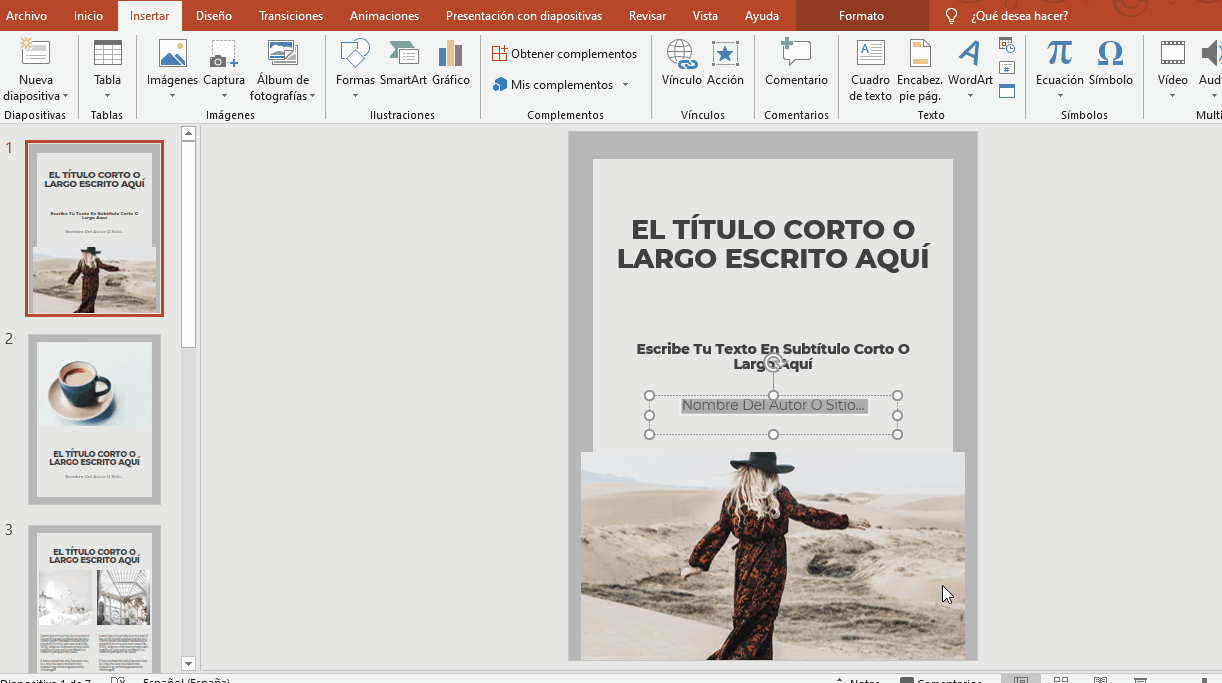The width and height of the screenshot is (1222, 683).
Task: Click the slide number icon
Action: pyautogui.click(x=1007, y=68)
